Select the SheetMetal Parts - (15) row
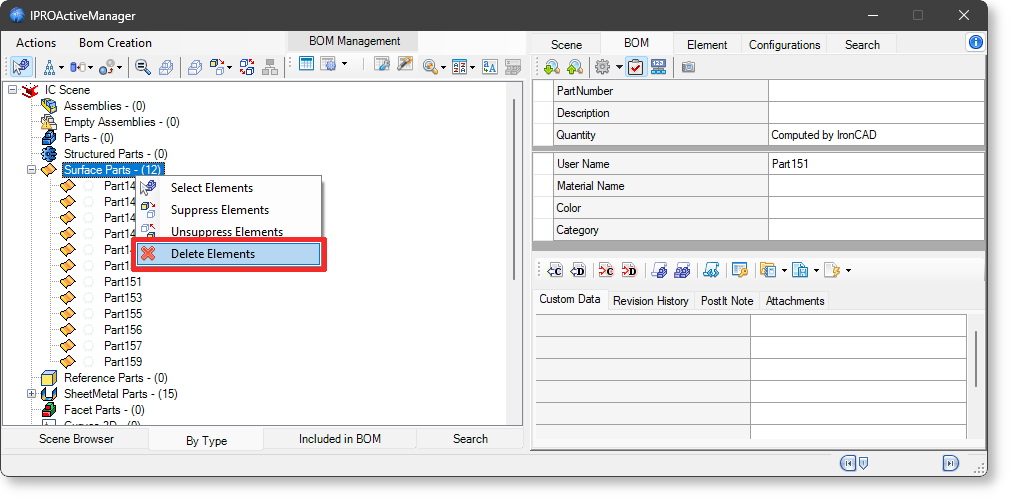The image size is (1018, 500). click(x=120, y=394)
